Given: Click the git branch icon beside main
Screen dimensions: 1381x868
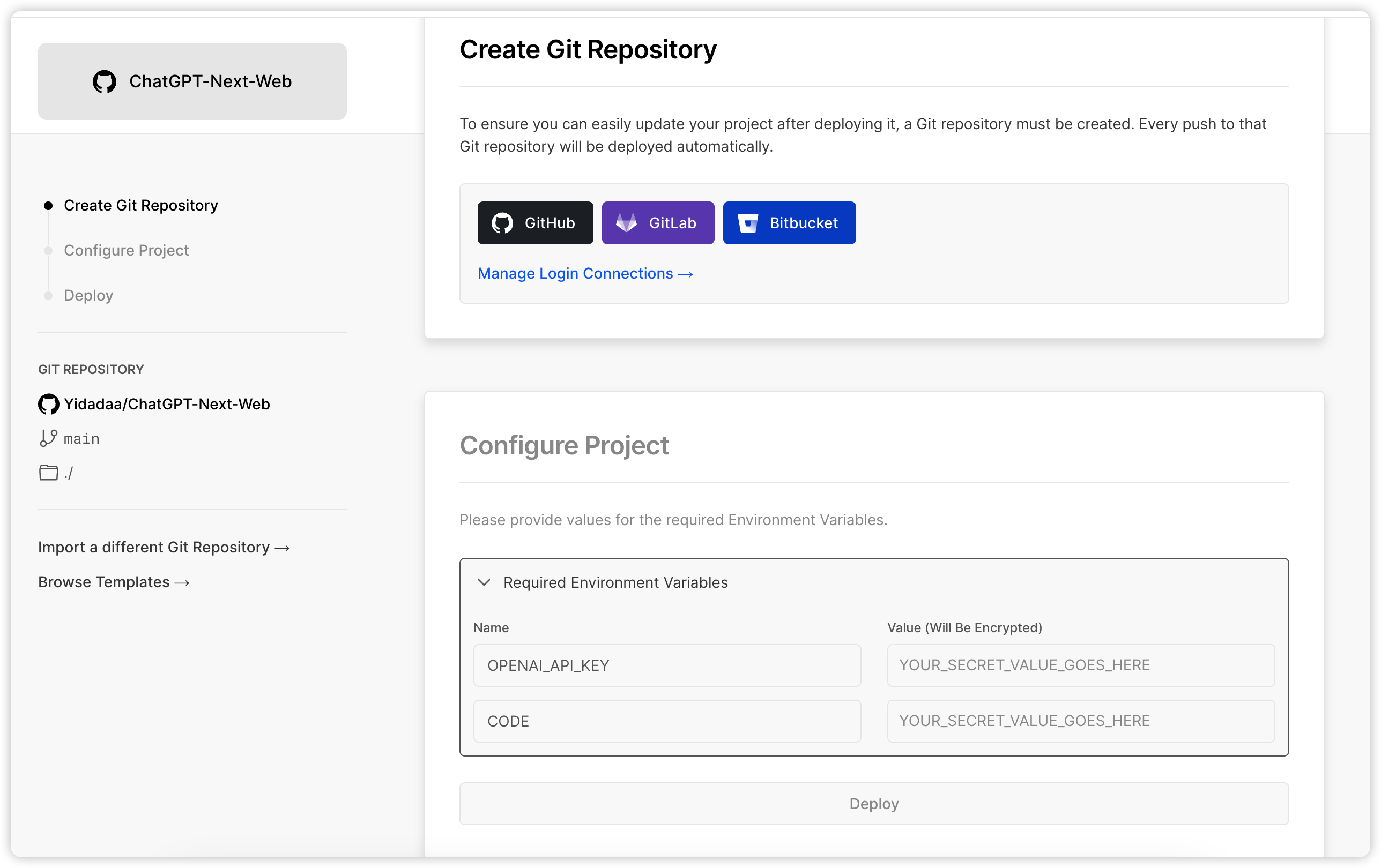Looking at the screenshot, I should (x=48, y=439).
